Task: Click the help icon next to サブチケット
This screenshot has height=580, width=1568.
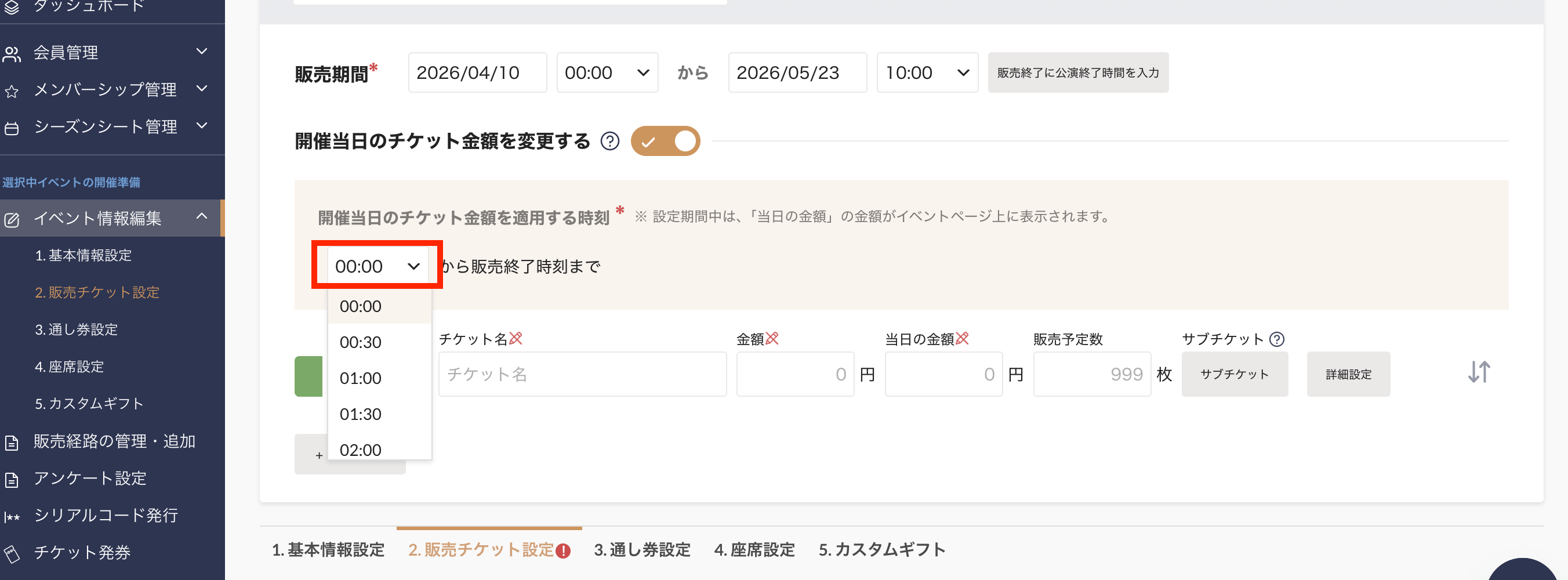Action: (x=1276, y=339)
